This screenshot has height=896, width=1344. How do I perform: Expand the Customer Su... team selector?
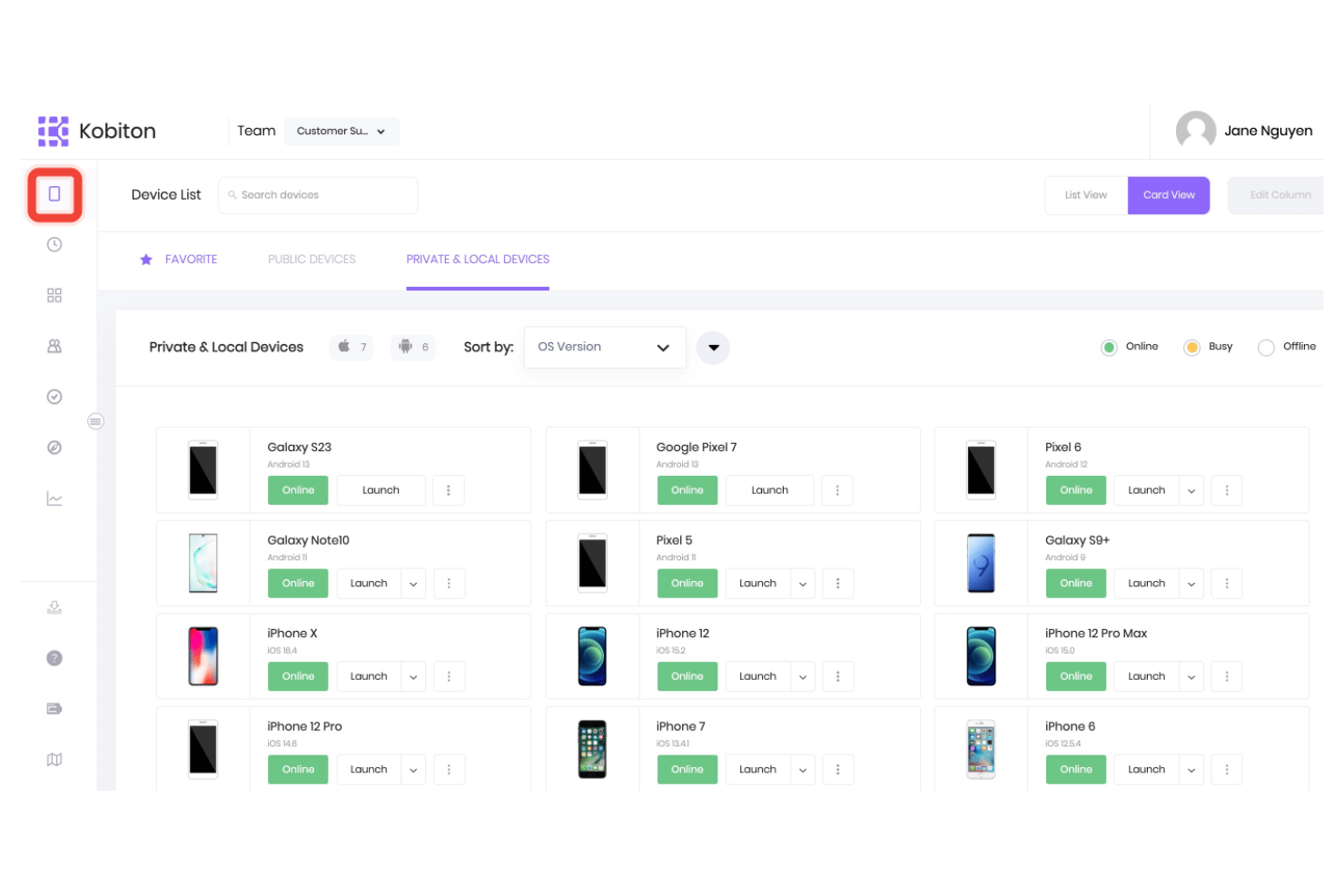click(x=341, y=131)
